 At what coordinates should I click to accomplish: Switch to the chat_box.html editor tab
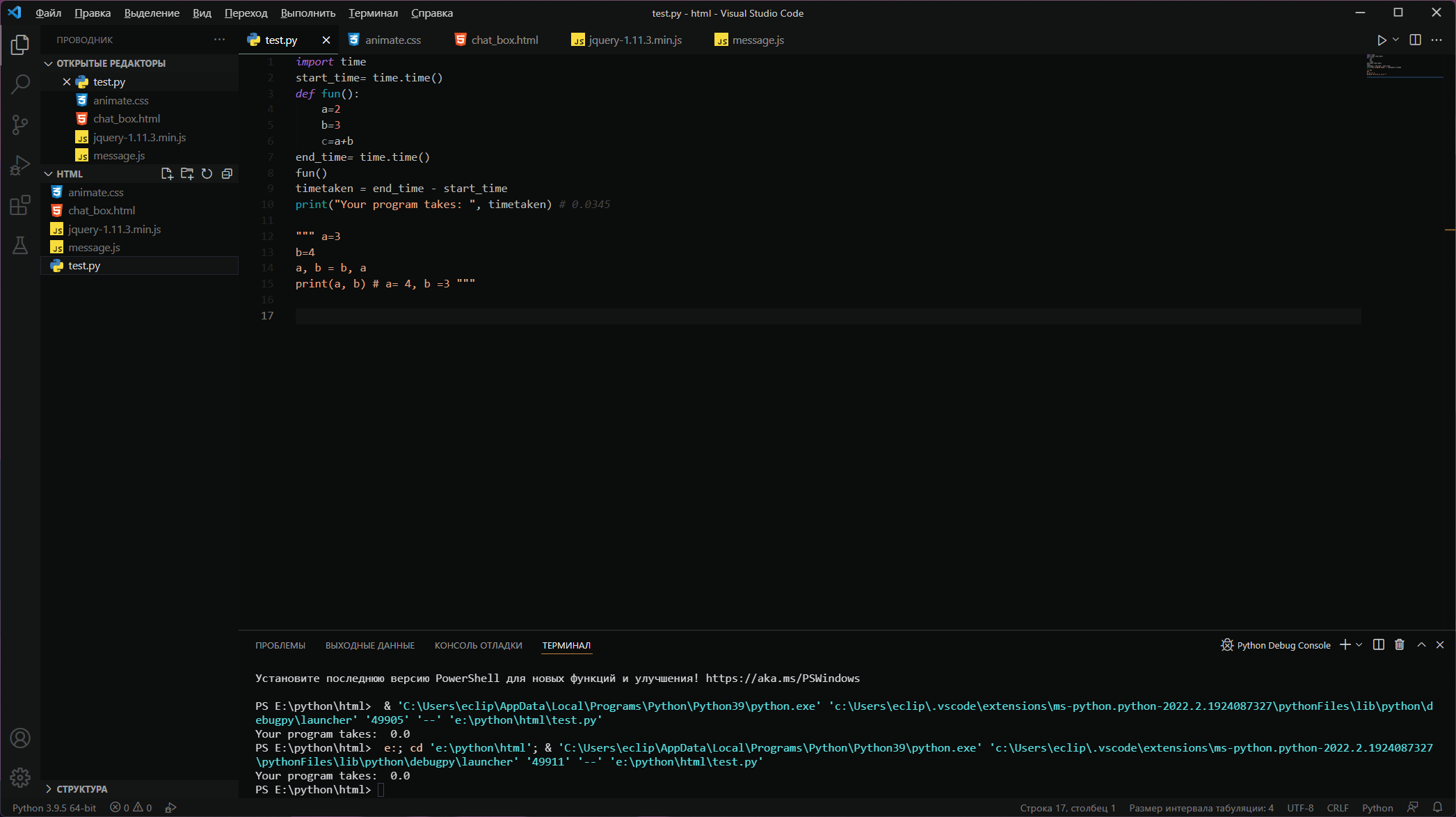click(504, 40)
